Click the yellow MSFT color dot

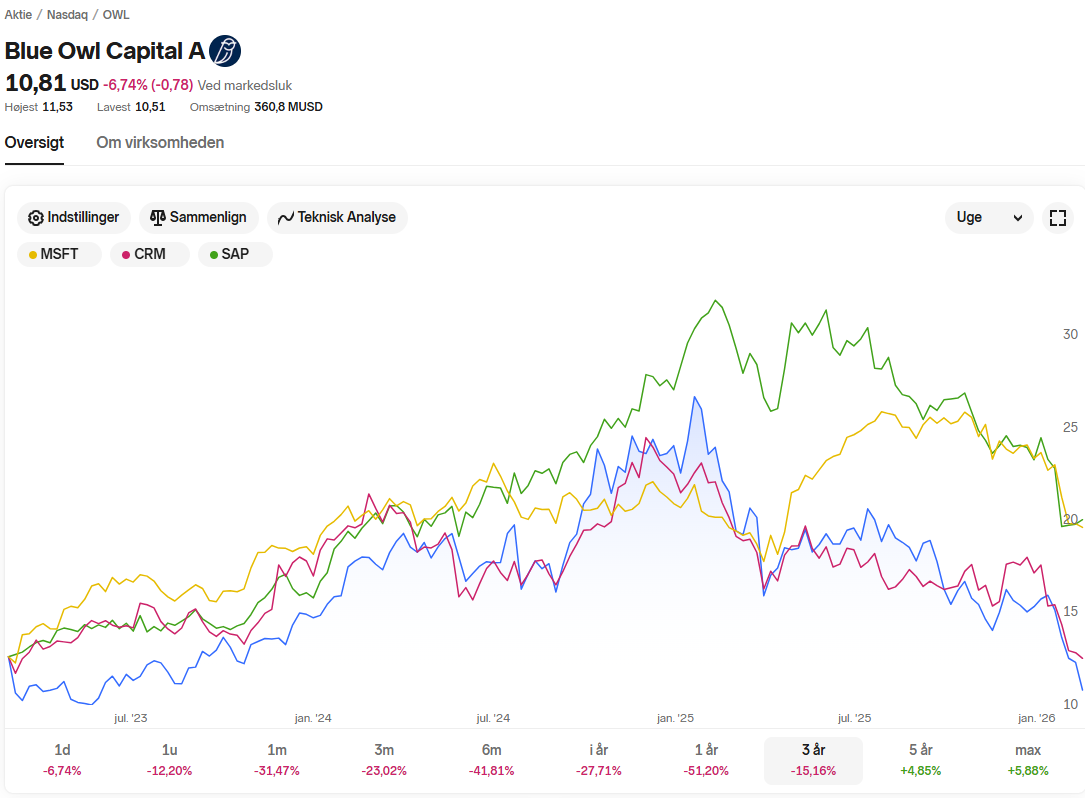point(33,255)
